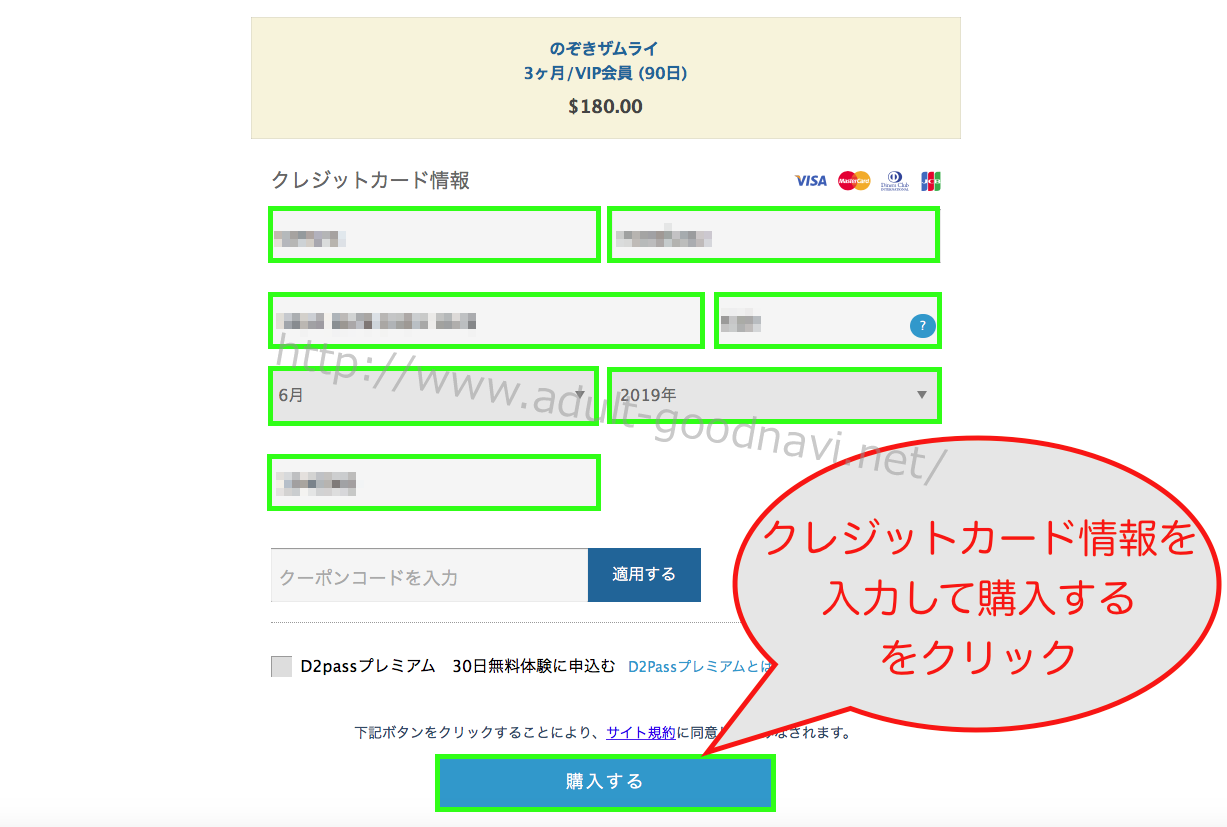The width and height of the screenshot is (1227, 827).
Task: Select the input field directly below card logos
Action: (774, 236)
